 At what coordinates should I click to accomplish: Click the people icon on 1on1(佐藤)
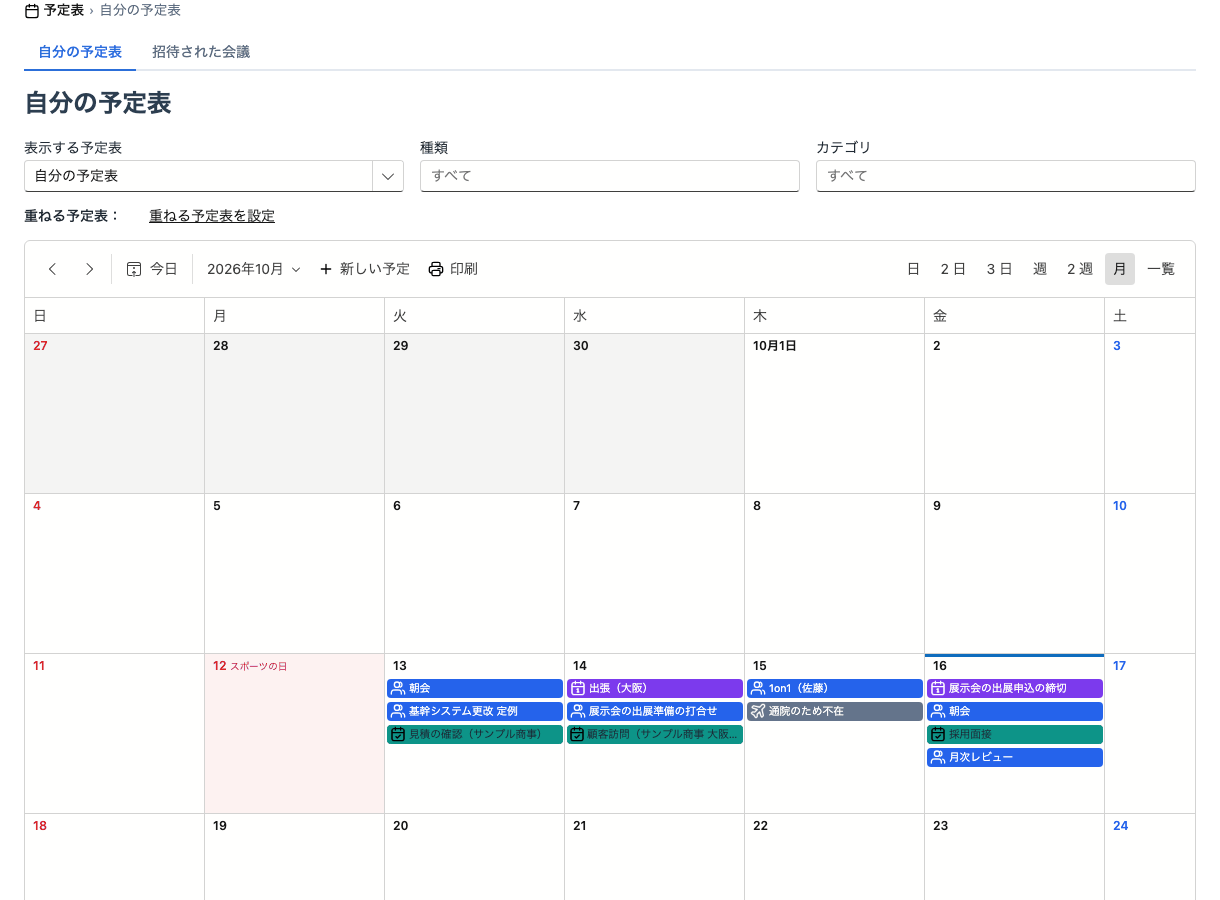pos(757,688)
